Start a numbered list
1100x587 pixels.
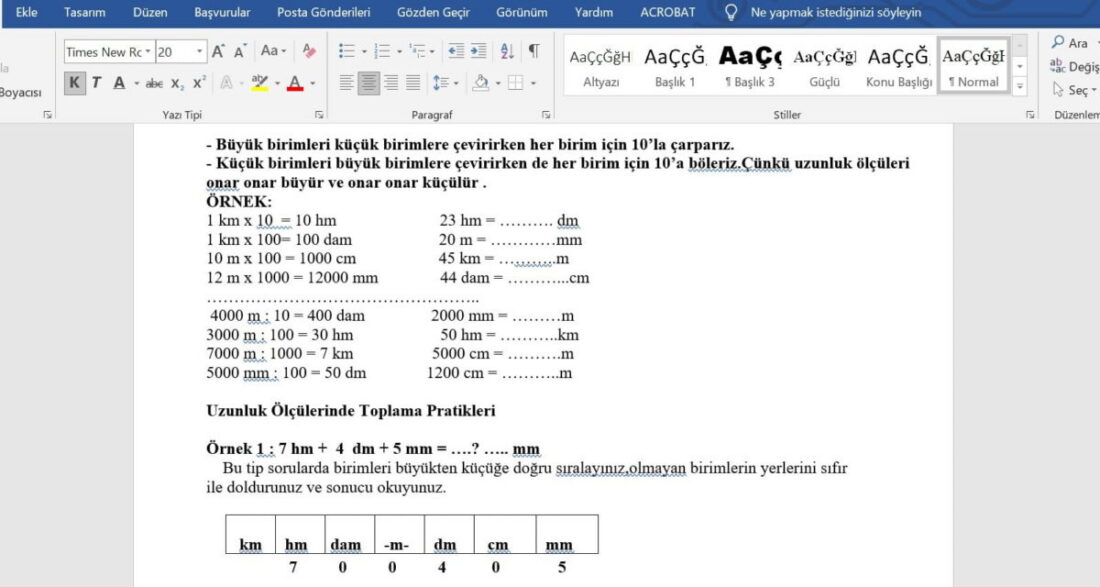(382, 50)
